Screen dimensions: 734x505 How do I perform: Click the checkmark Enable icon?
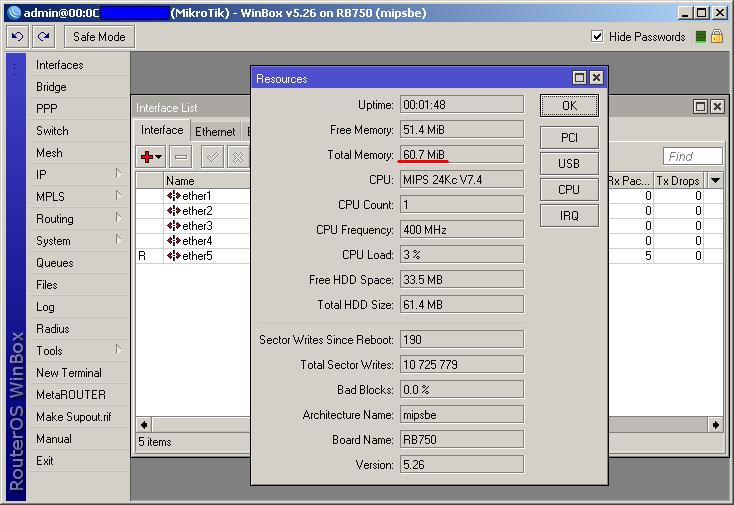(x=212, y=157)
